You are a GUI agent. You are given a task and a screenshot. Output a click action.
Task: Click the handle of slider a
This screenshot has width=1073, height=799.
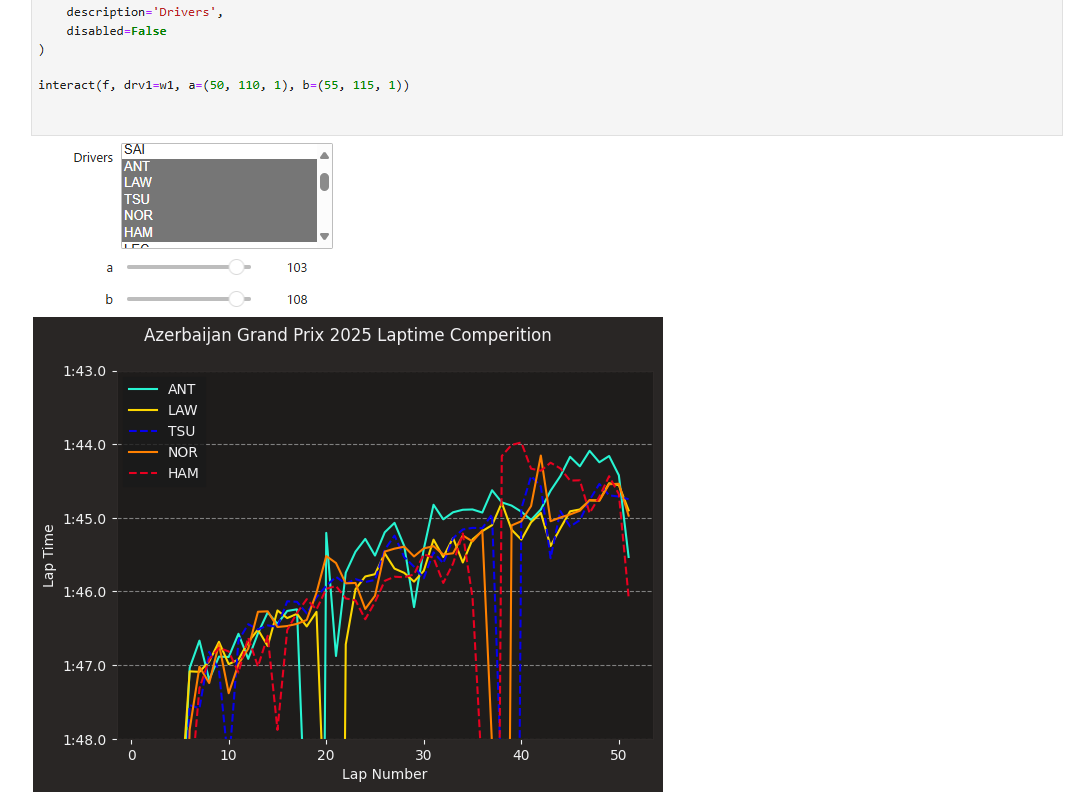(236, 267)
